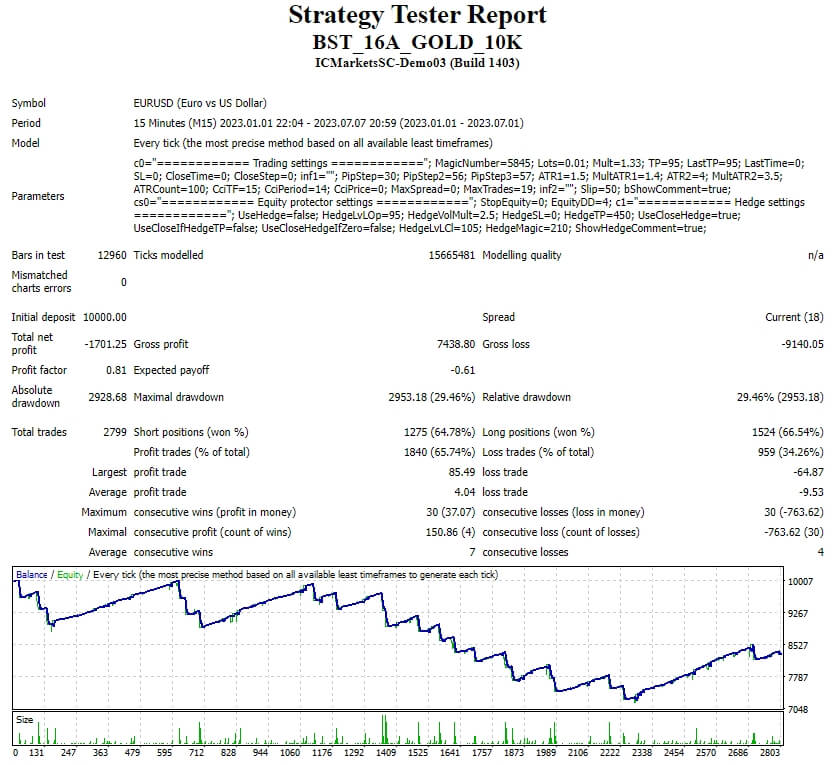
Task: Click the balance curve chart area
Action: (x=398, y=638)
